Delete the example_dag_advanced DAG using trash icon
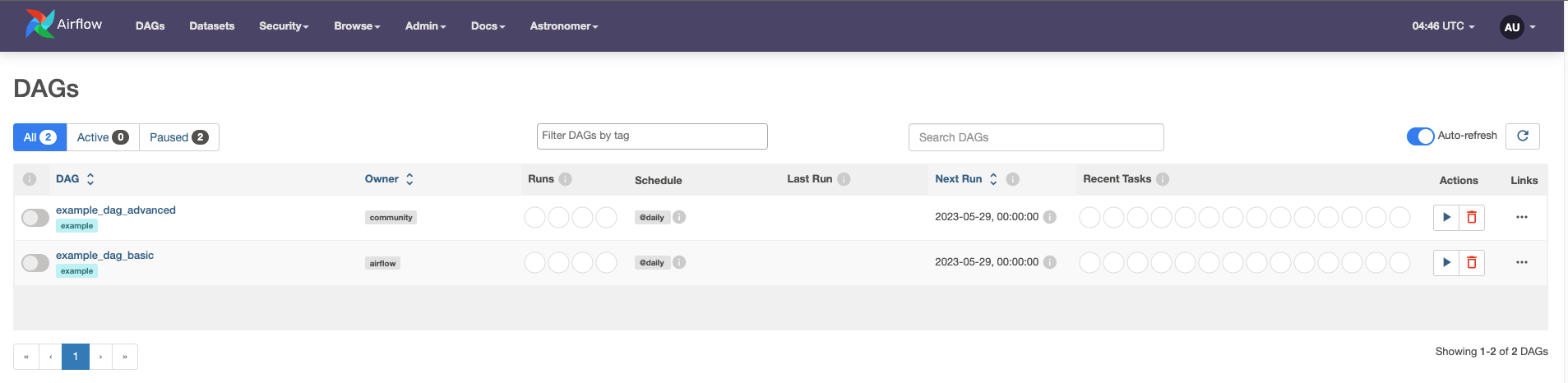This screenshot has width=1568, height=383. [1471, 217]
